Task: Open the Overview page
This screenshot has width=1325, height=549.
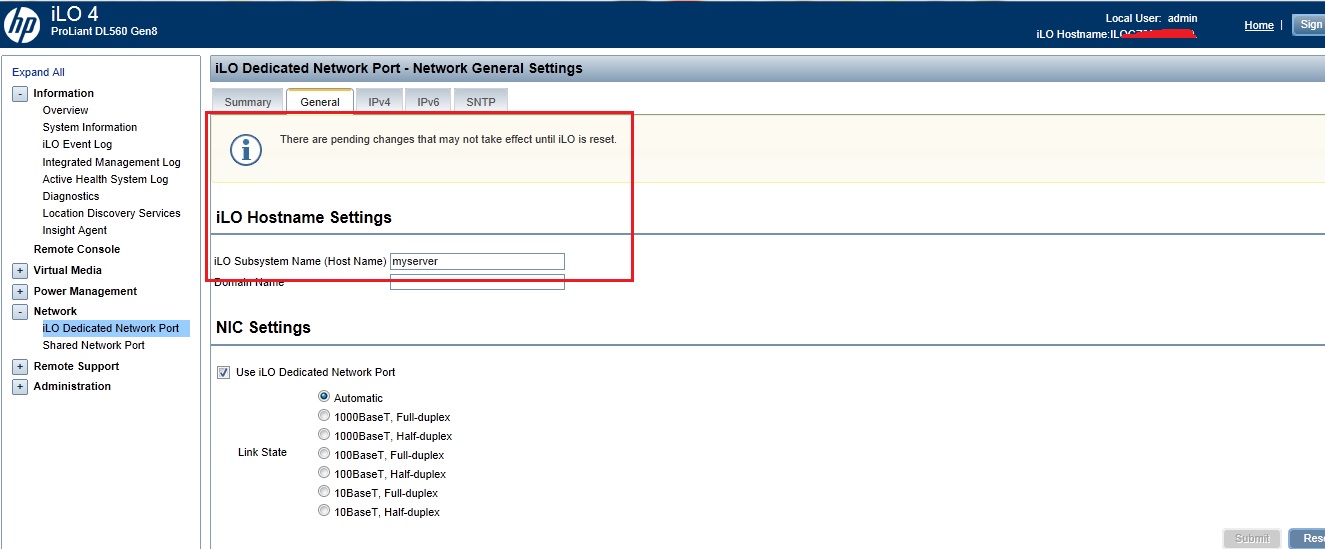Action: [x=65, y=110]
